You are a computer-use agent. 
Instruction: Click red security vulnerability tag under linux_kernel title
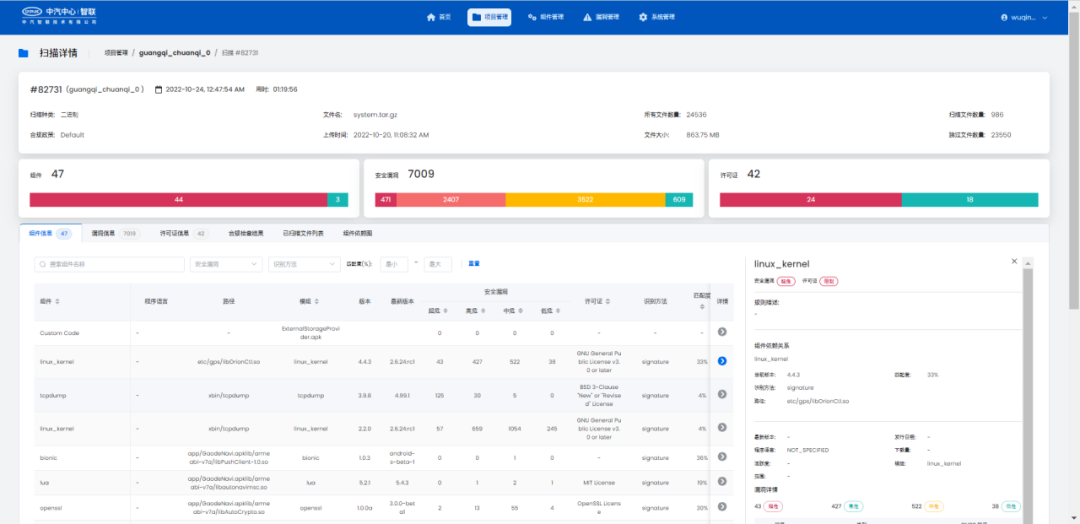(x=786, y=281)
